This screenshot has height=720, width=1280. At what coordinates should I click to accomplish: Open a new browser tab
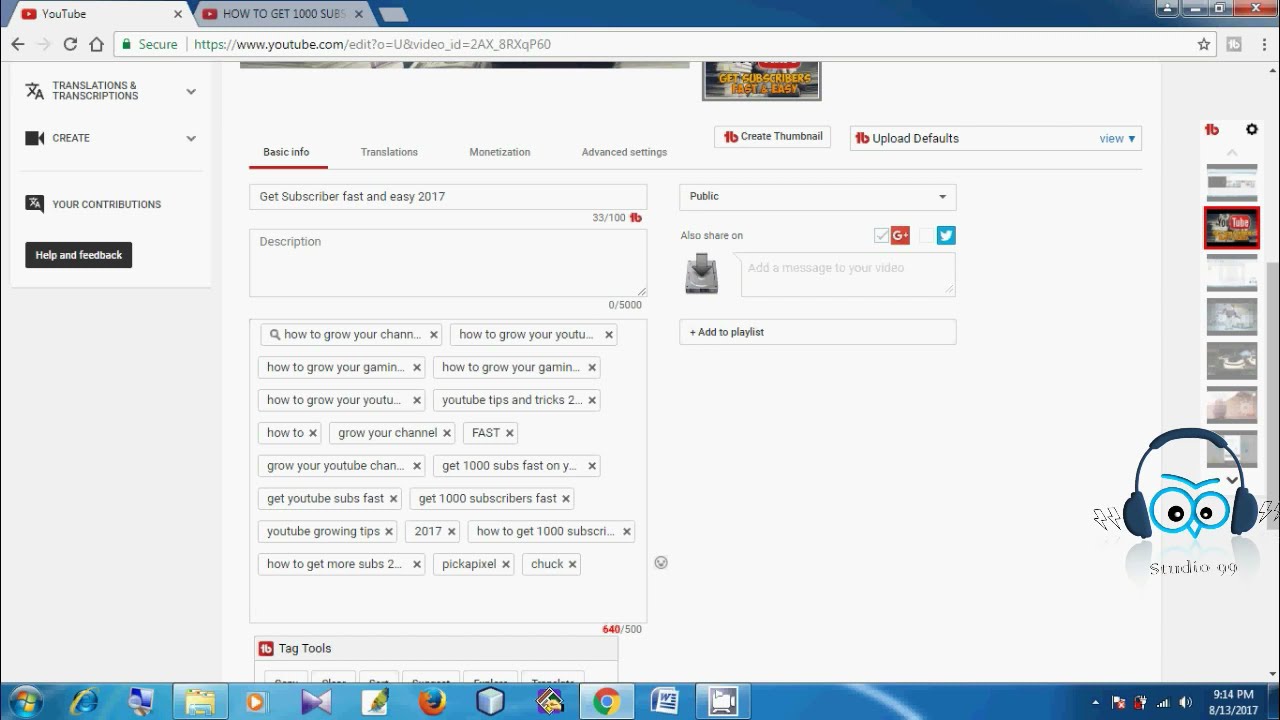click(393, 14)
